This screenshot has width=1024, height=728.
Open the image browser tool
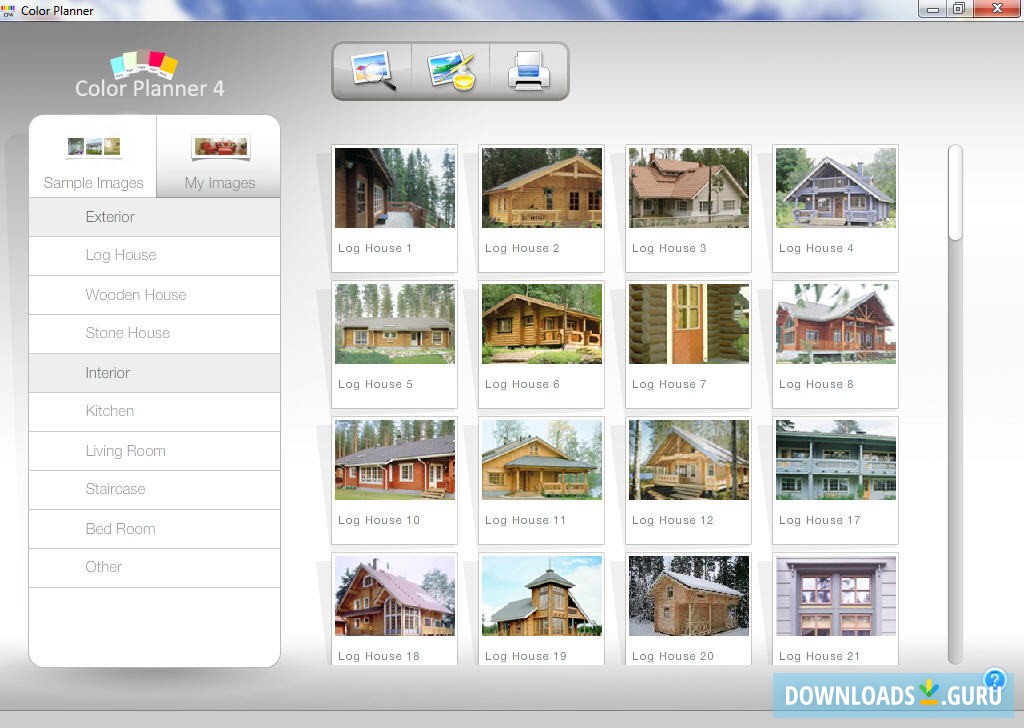pyautogui.click(x=370, y=70)
